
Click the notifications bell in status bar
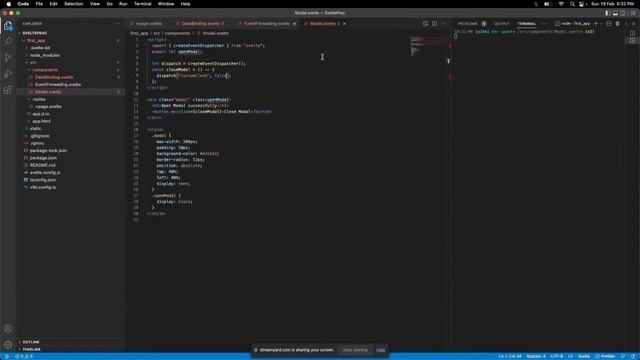[x=633, y=356]
